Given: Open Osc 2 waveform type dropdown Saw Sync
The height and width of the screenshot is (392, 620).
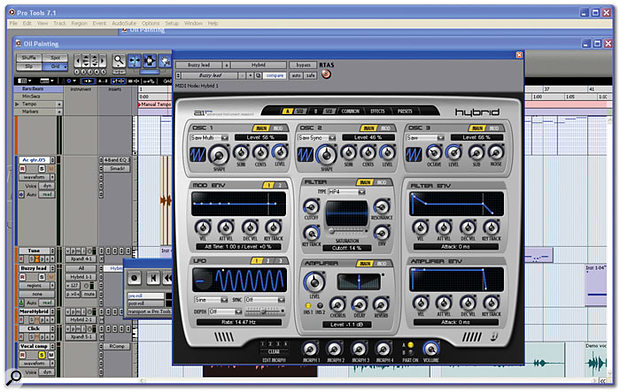Looking at the screenshot, I should coord(316,138).
